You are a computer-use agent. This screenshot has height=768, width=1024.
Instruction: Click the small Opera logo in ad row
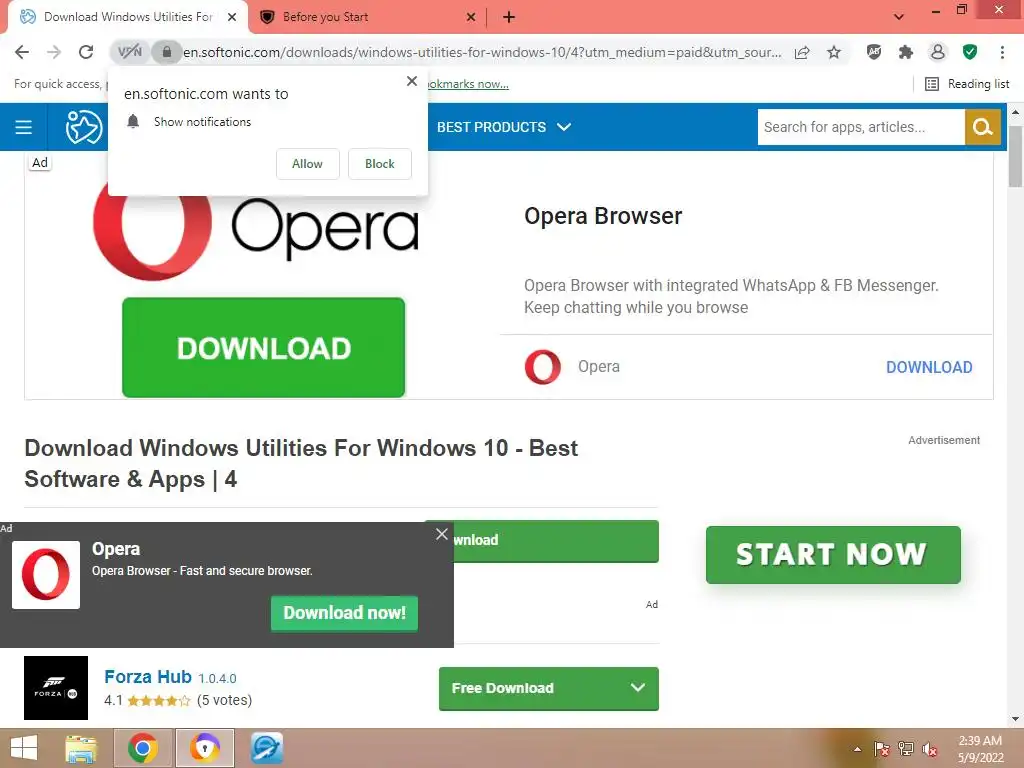click(543, 367)
